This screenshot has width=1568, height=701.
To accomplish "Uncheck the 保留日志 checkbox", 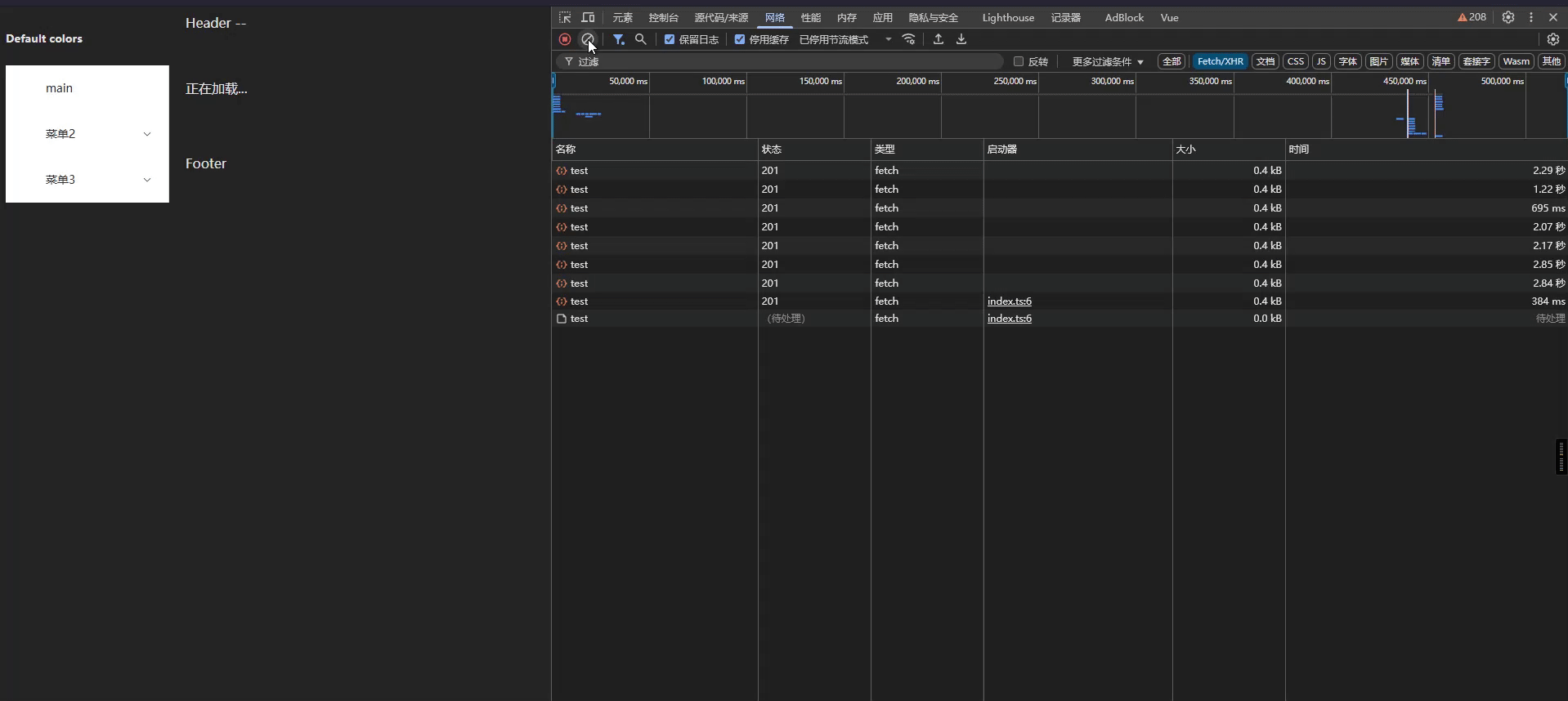I will coord(670,39).
